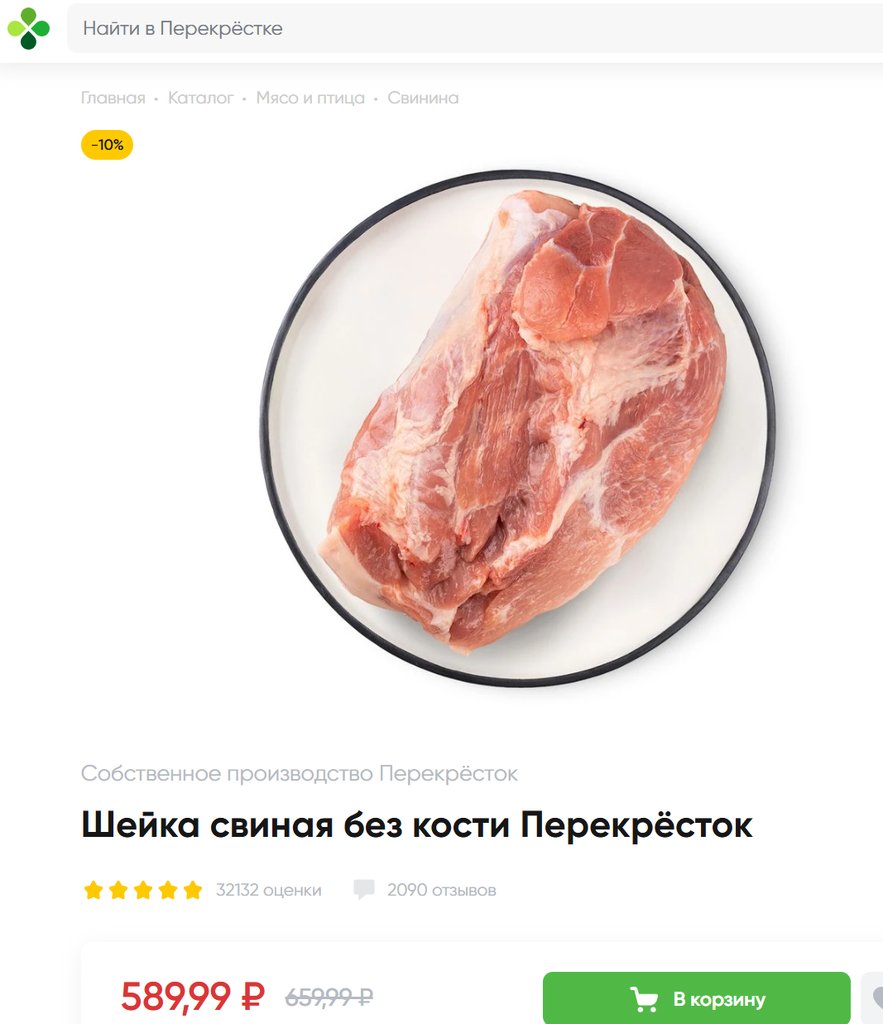Select the first rating star
The width and height of the screenshot is (883, 1024).
93,890
